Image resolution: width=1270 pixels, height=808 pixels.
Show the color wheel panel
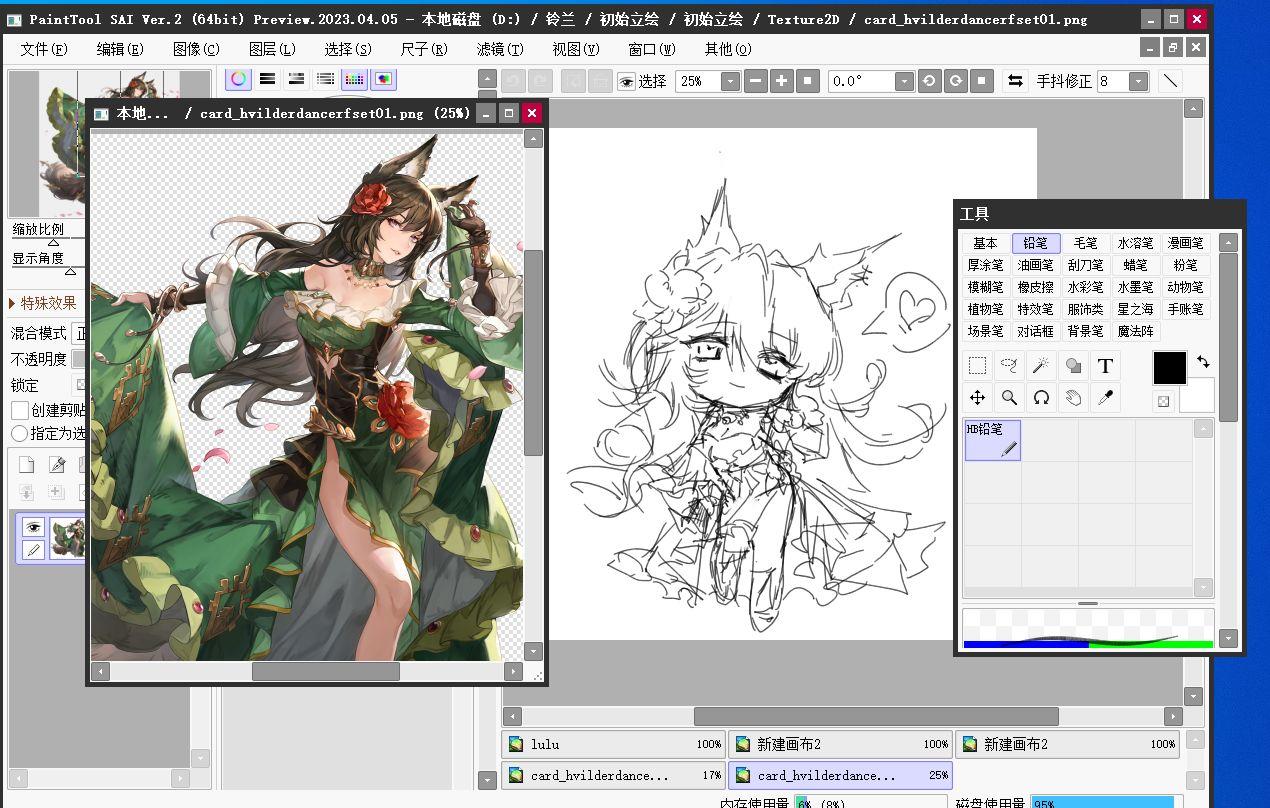238,80
